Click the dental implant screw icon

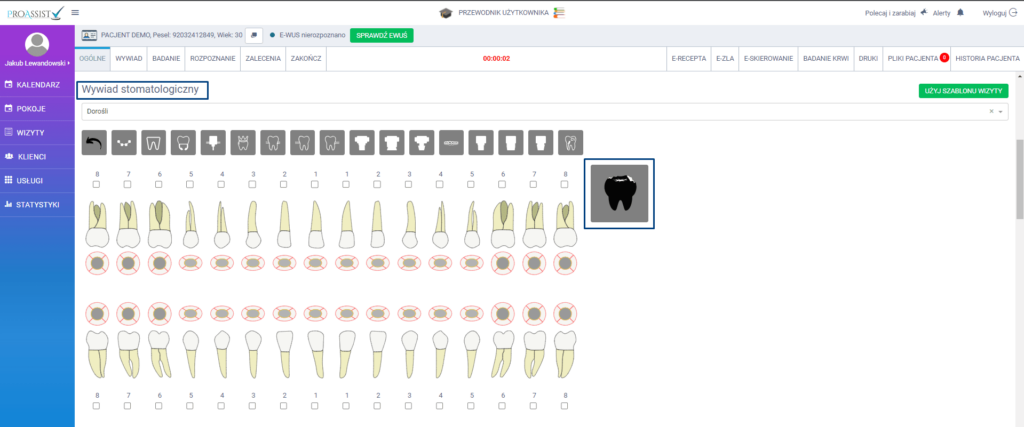[x=213, y=143]
